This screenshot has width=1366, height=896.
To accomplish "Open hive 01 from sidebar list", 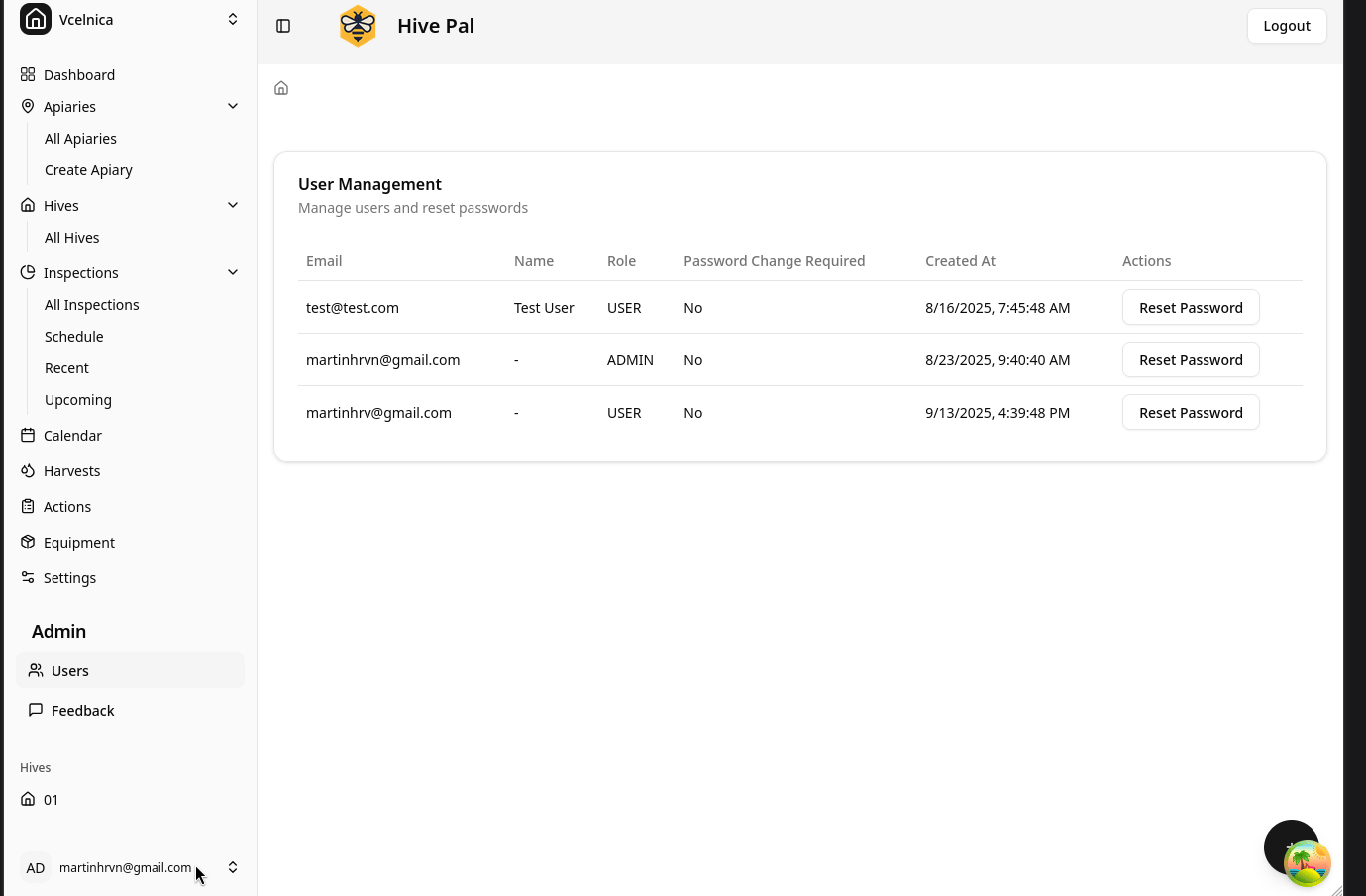I will point(51,800).
